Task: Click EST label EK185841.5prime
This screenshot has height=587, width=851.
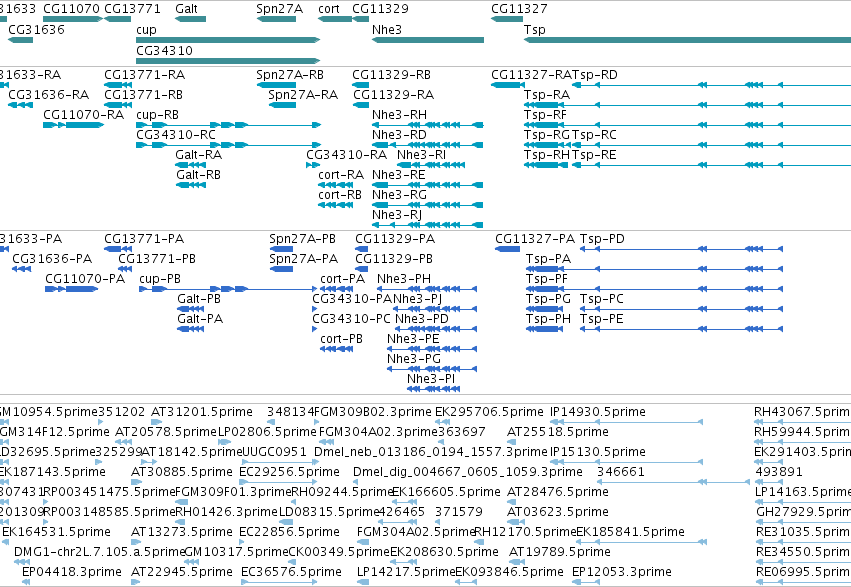Action: [x=630, y=532]
